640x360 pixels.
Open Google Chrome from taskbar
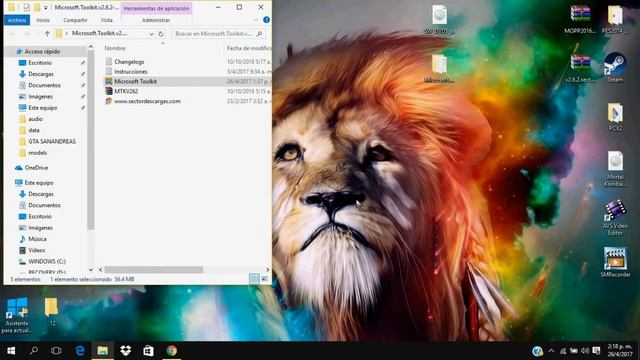[x=171, y=351]
